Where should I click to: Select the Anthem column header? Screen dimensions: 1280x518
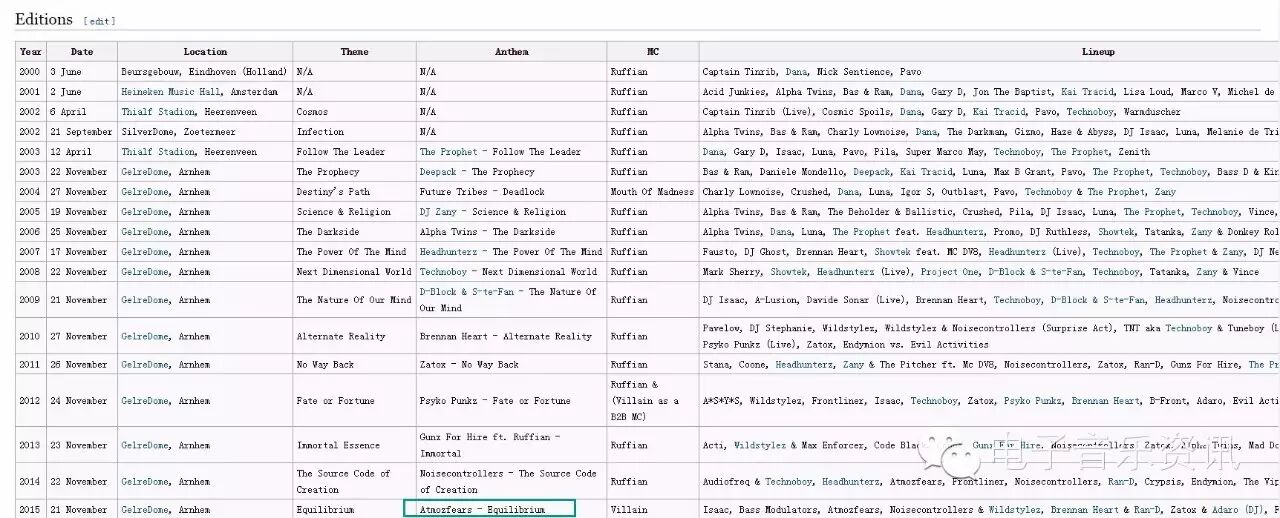pyautogui.click(x=512, y=52)
